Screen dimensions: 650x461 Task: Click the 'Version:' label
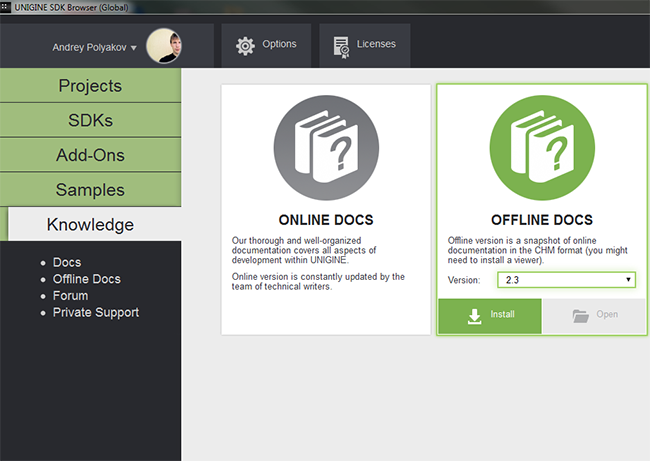(x=464, y=280)
